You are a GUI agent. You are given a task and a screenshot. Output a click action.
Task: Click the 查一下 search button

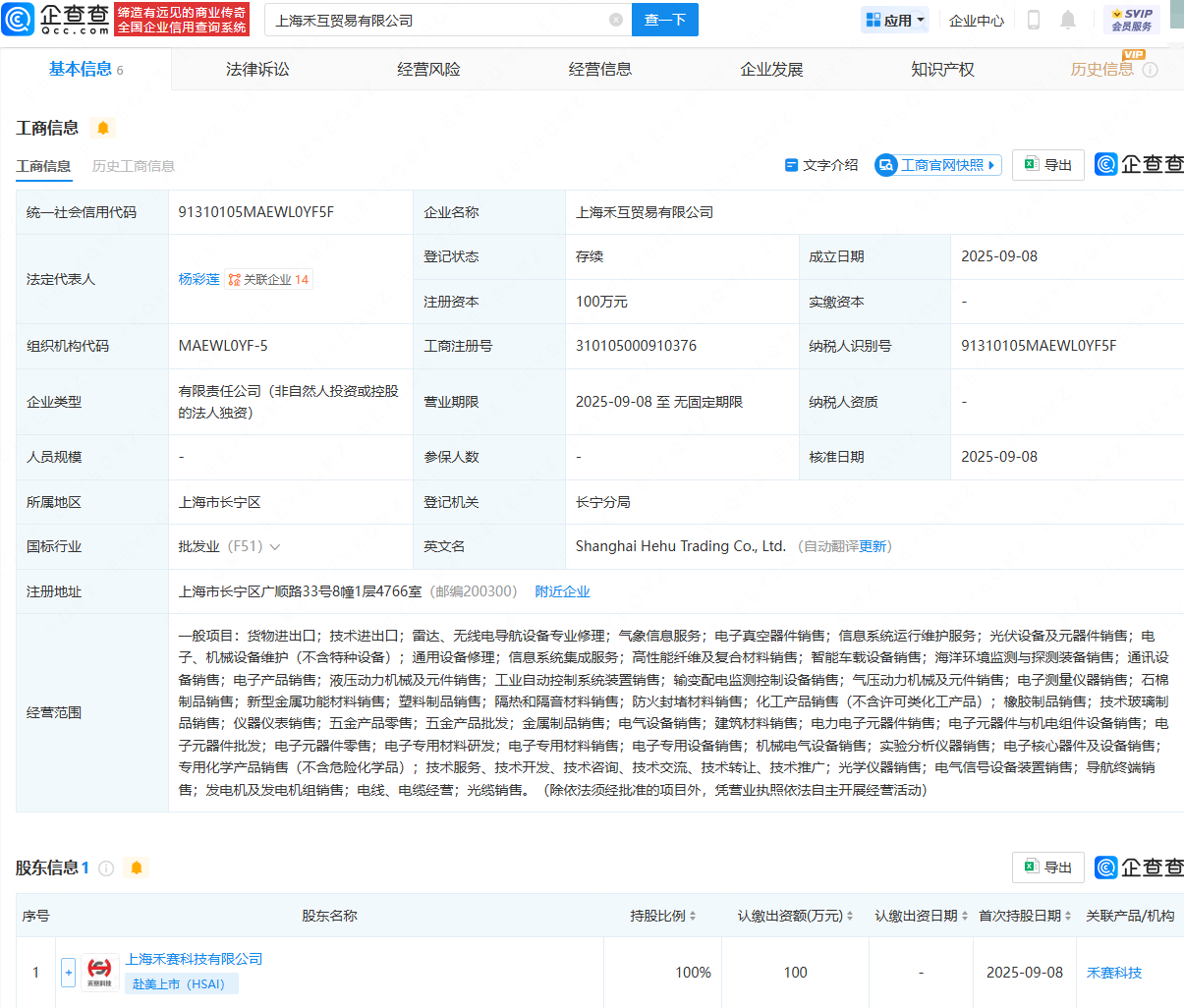click(665, 20)
